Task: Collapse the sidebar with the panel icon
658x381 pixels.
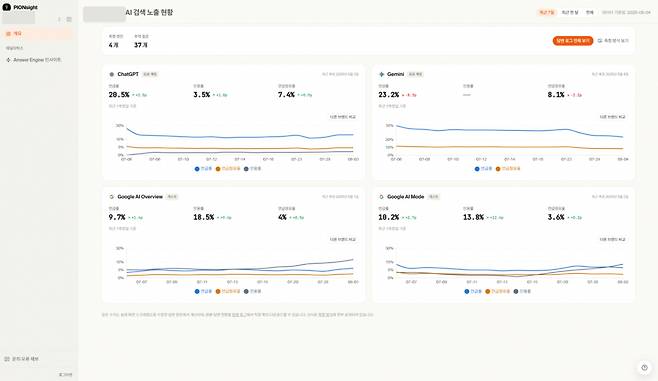Action: coord(69,19)
